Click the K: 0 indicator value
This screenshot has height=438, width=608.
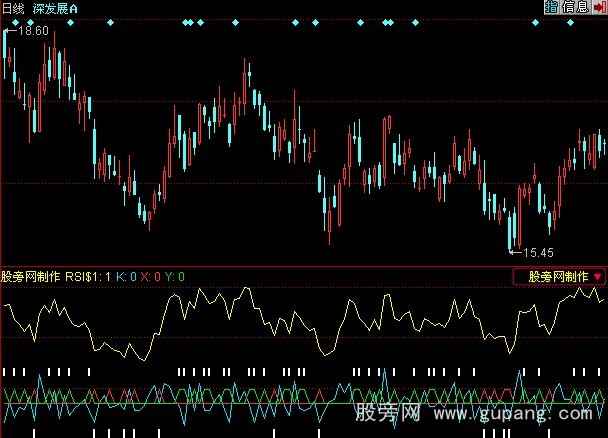126,277
